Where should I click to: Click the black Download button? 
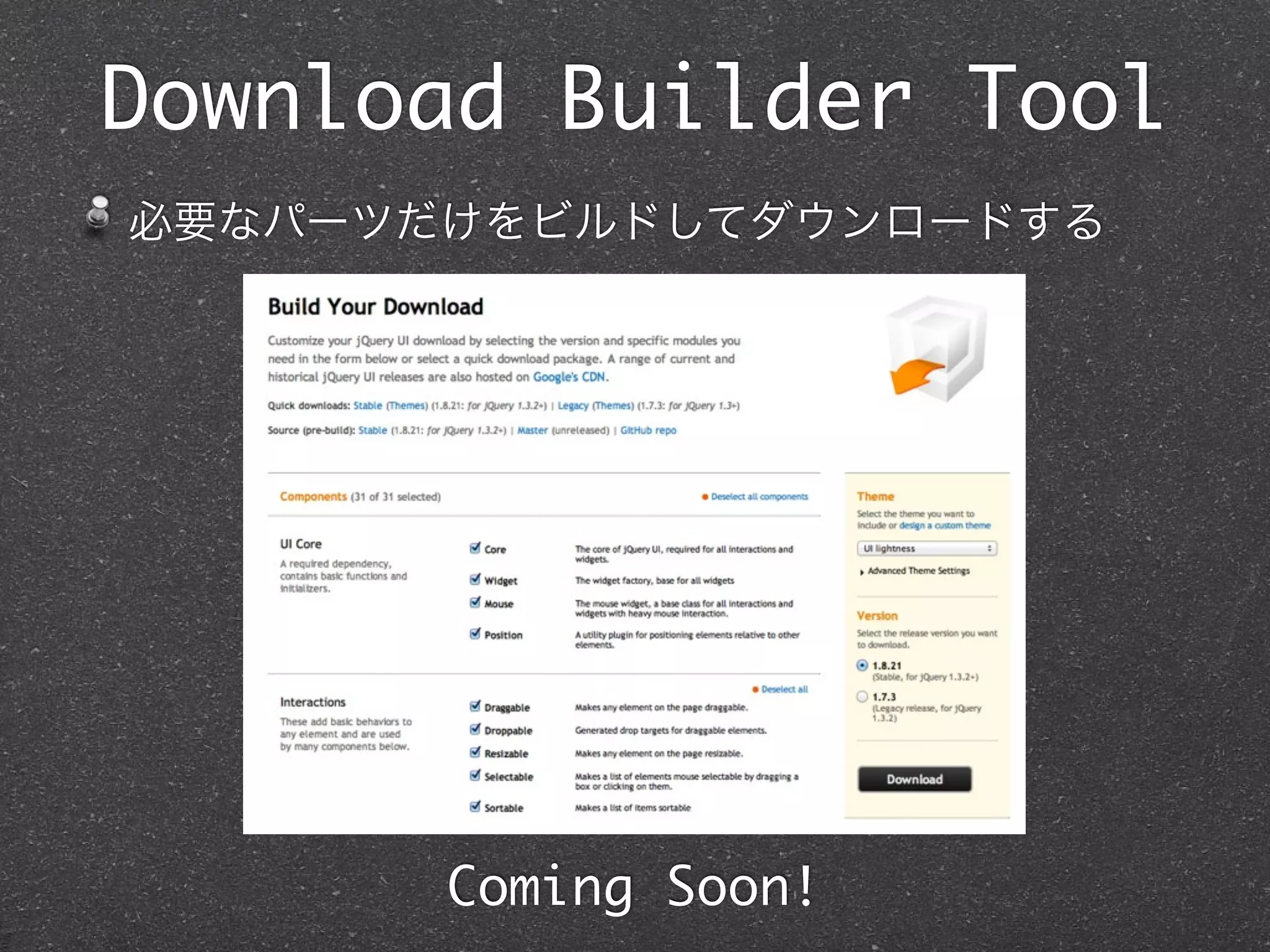(x=915, y=779)
